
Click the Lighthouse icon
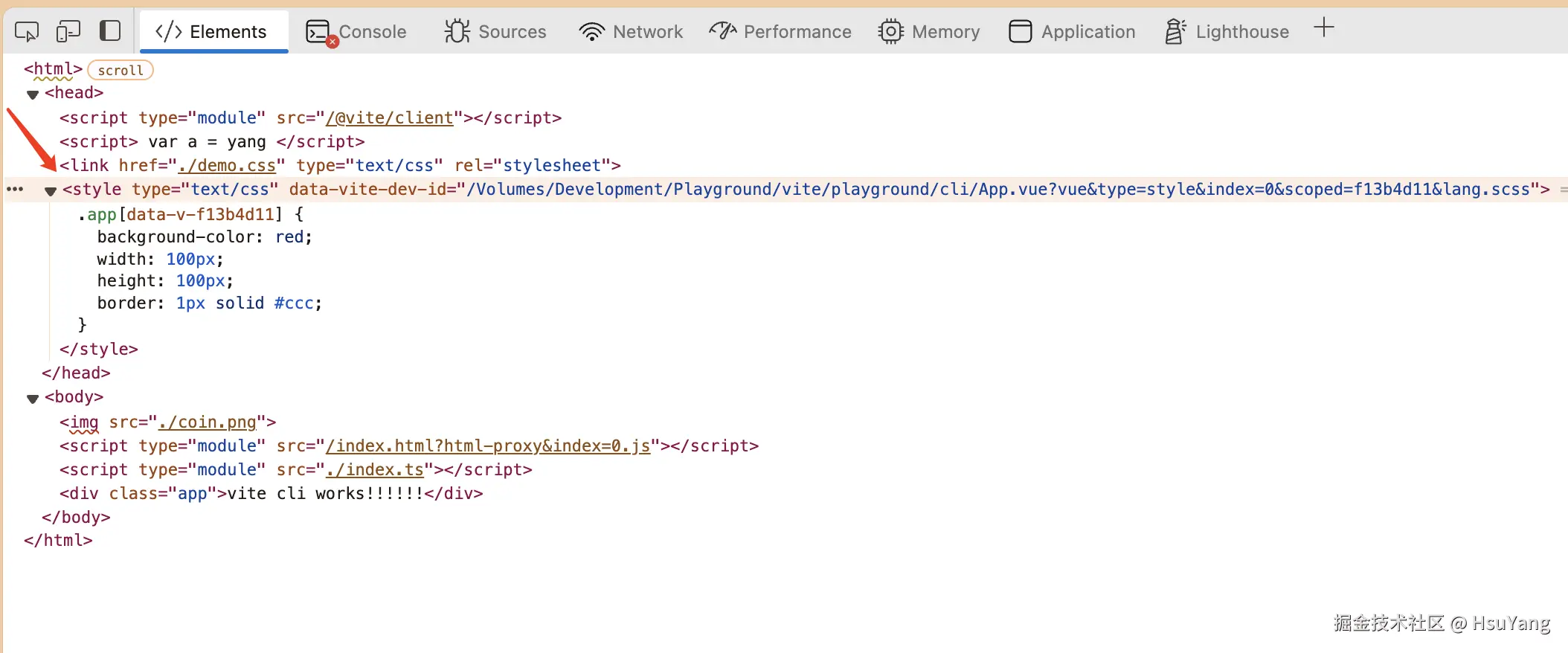1175,31
